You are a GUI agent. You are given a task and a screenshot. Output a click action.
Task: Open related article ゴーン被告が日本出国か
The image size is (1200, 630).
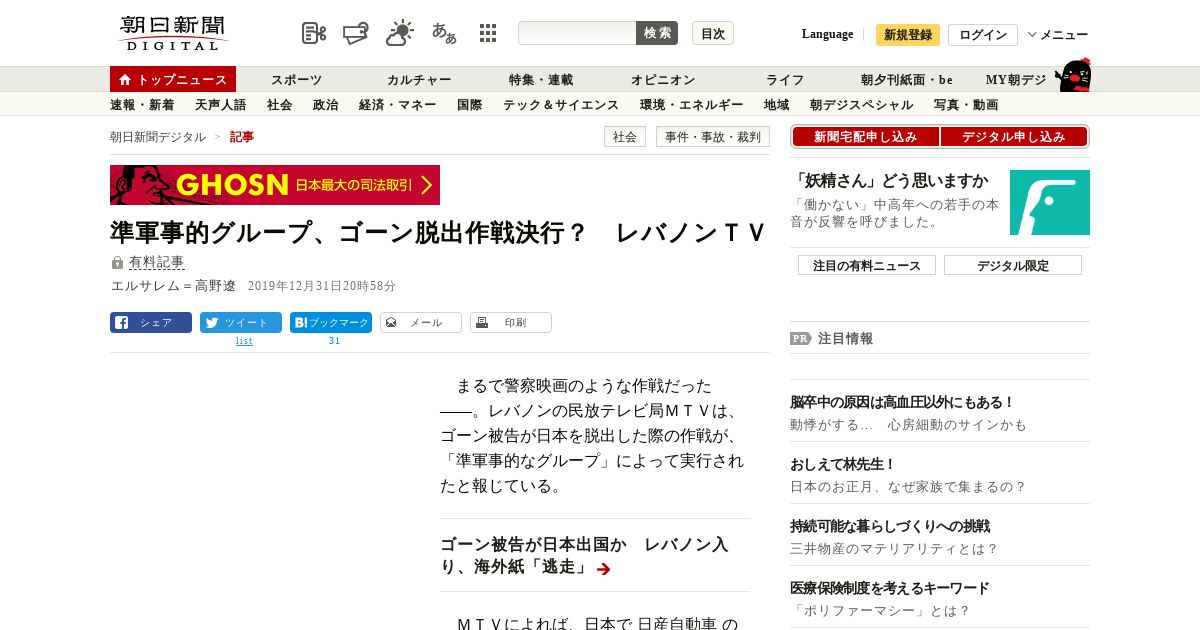584,555
